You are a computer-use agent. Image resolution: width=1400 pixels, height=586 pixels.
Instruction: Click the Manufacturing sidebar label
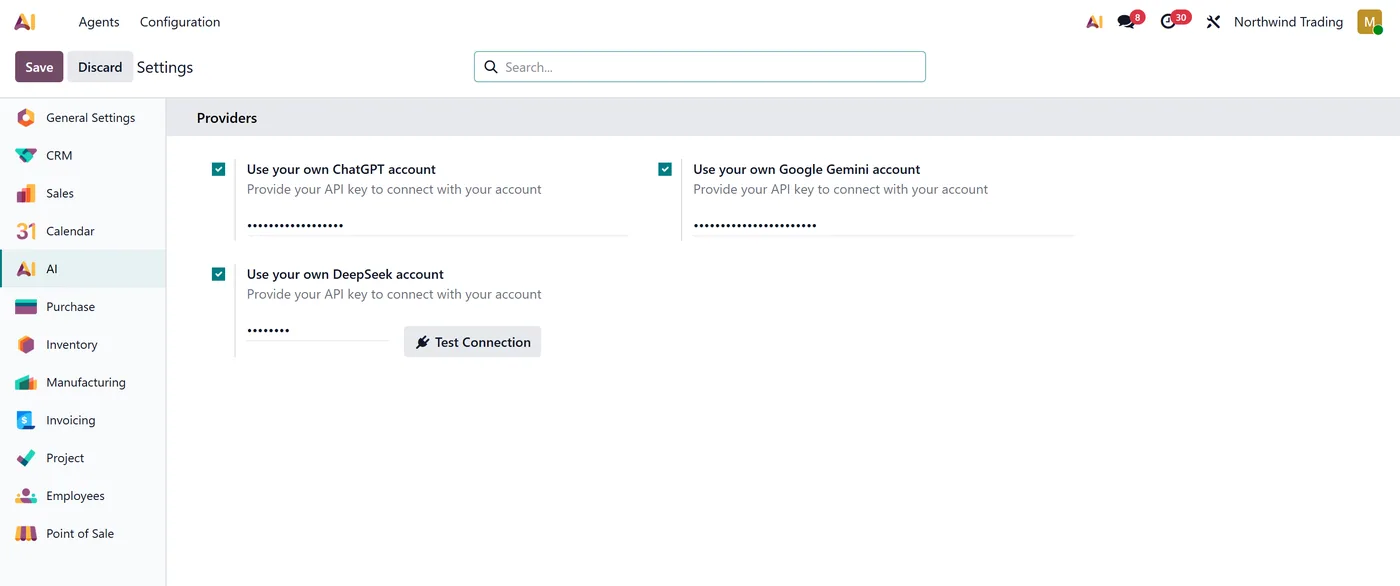[86, 382]
